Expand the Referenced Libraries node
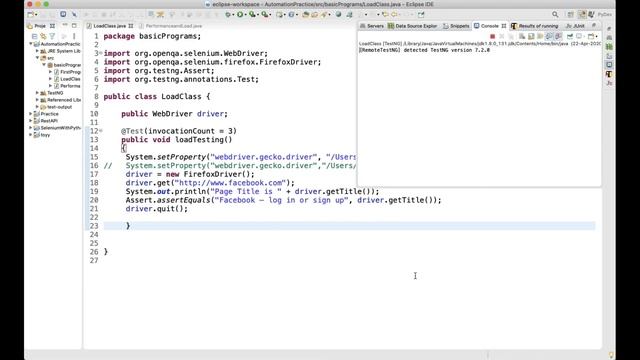 (37, 100)
